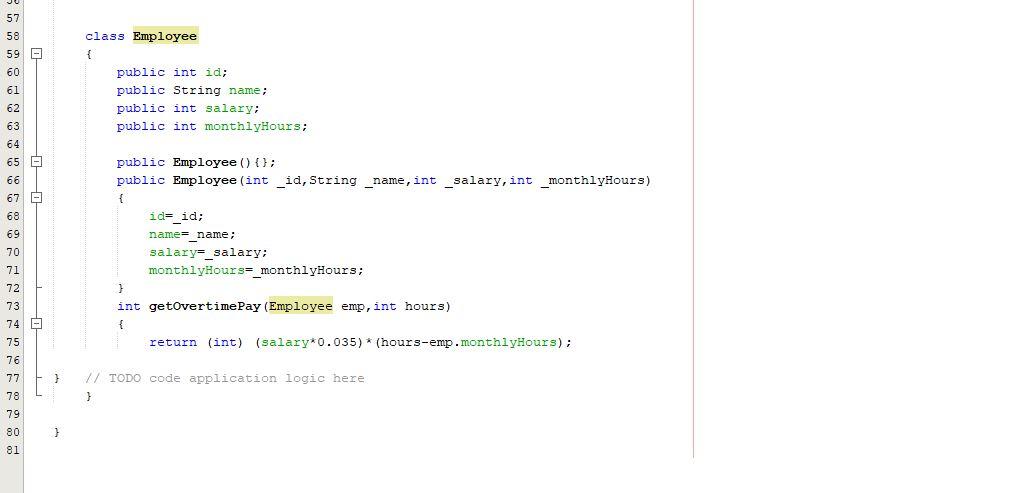Click 'emp.monthlyHours' in the return statement
Screen dimensions: 1016x493
coord(492,342)
